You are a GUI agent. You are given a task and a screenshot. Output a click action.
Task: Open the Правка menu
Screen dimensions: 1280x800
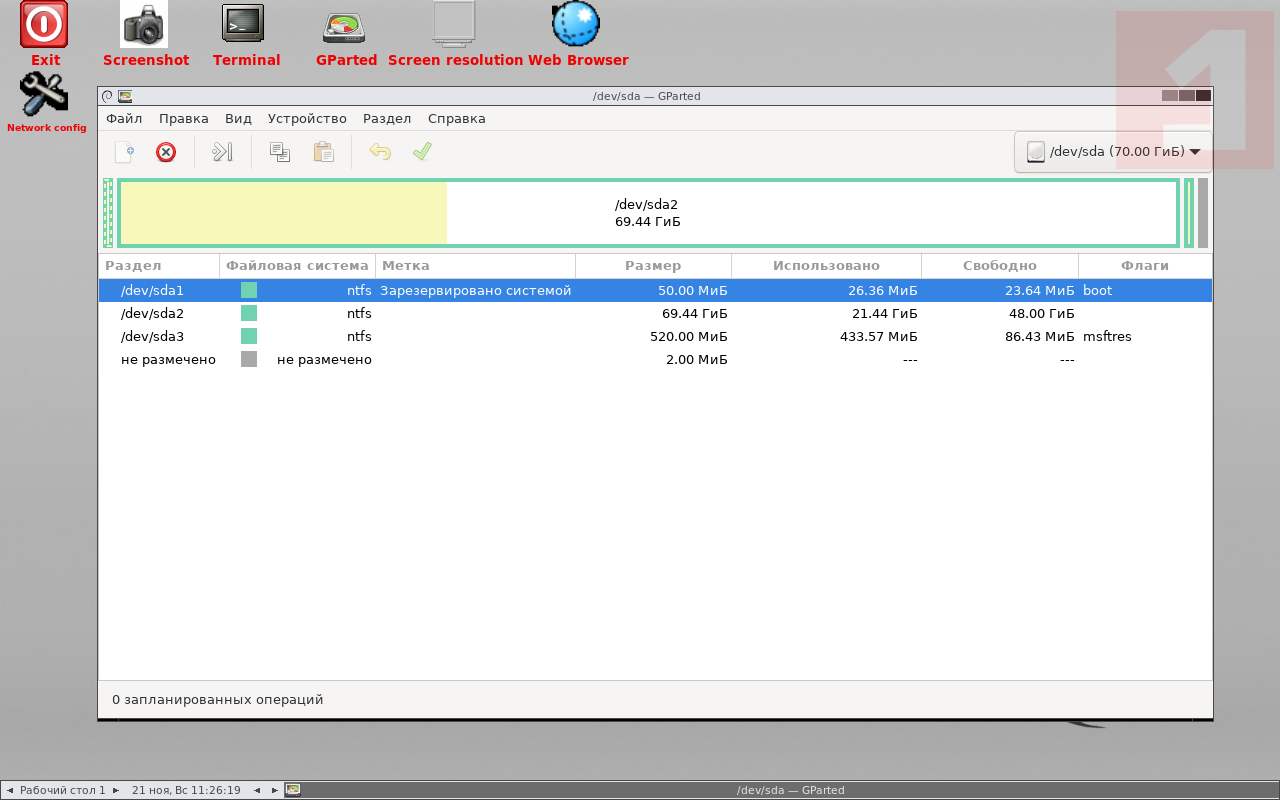click(x=184, y=118)
